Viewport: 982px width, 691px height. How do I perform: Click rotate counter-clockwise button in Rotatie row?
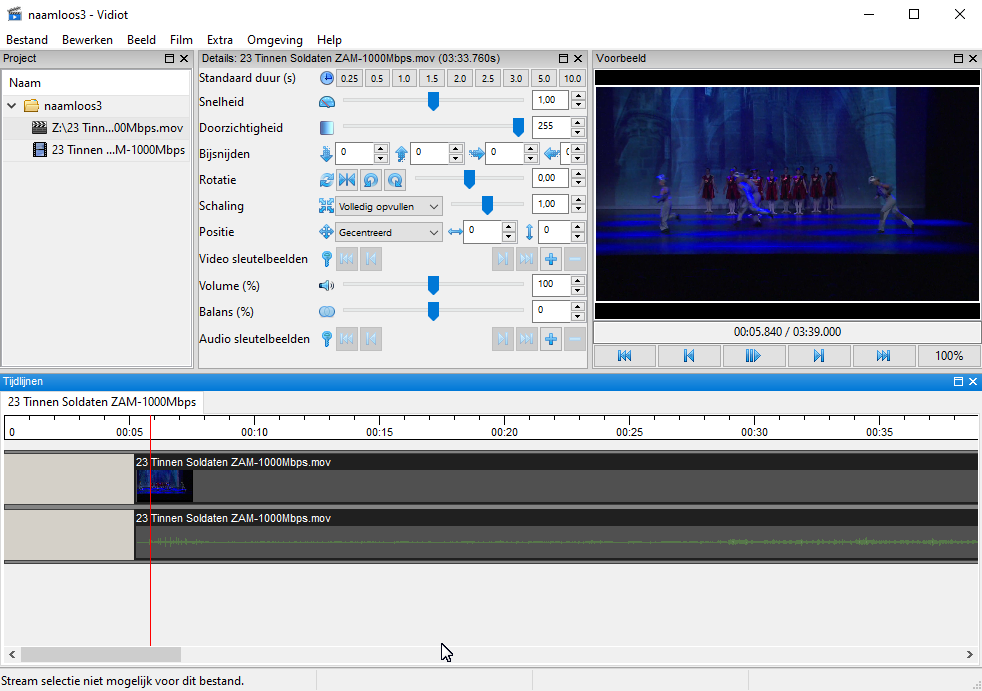371,180
